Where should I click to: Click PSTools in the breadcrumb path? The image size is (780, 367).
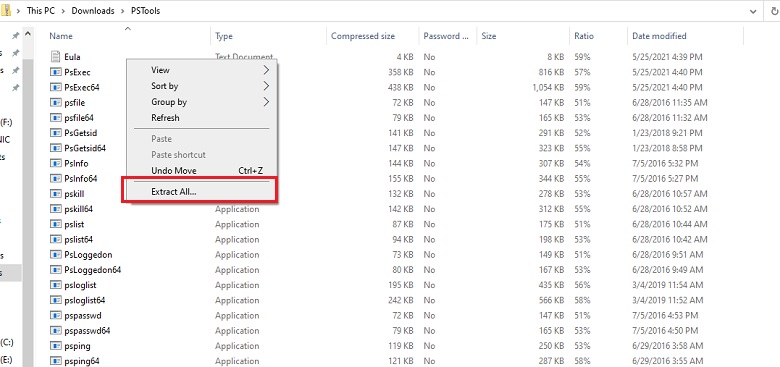[x=146, y=10]
